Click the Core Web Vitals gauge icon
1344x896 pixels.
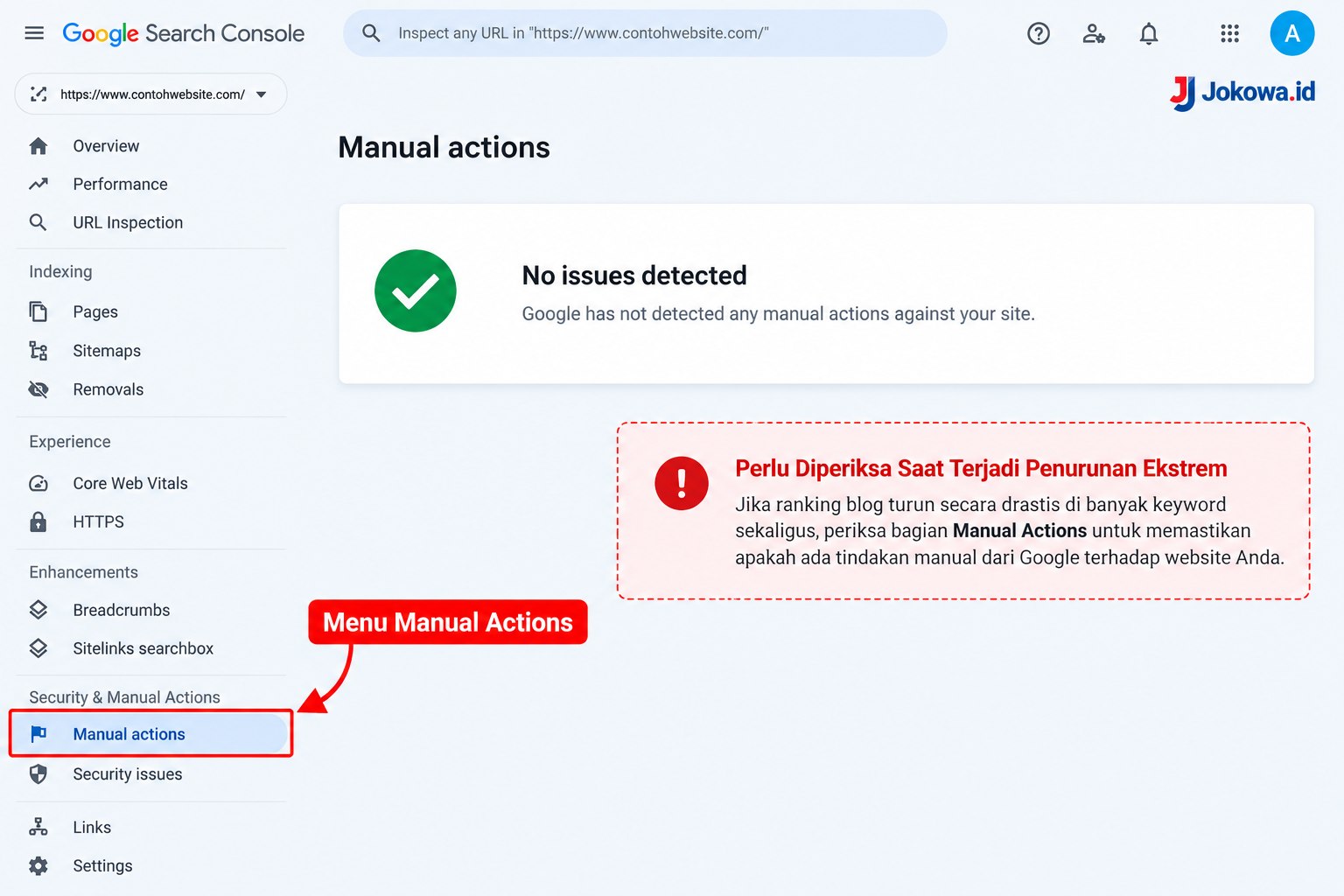pos(38,483)
